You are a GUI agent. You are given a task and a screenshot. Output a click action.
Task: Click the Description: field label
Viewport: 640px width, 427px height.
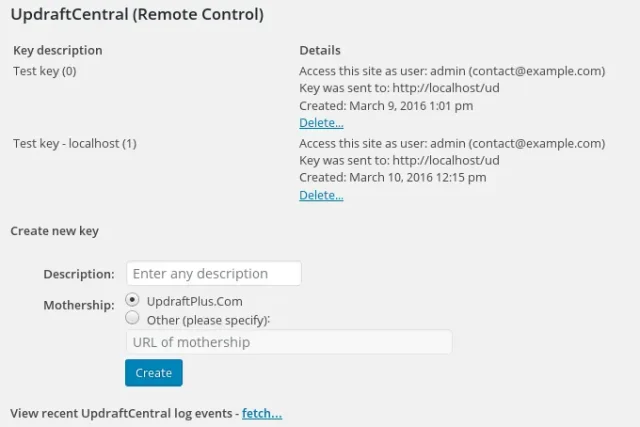tap(79, 274)
